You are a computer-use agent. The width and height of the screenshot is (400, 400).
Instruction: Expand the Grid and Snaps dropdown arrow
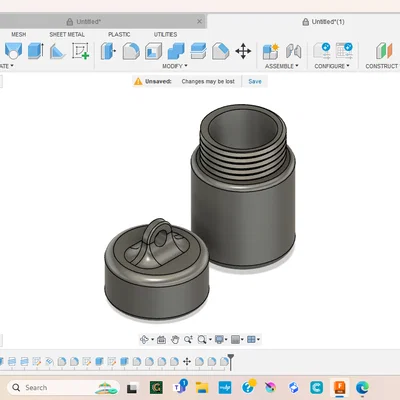click(x=242, y=340)
